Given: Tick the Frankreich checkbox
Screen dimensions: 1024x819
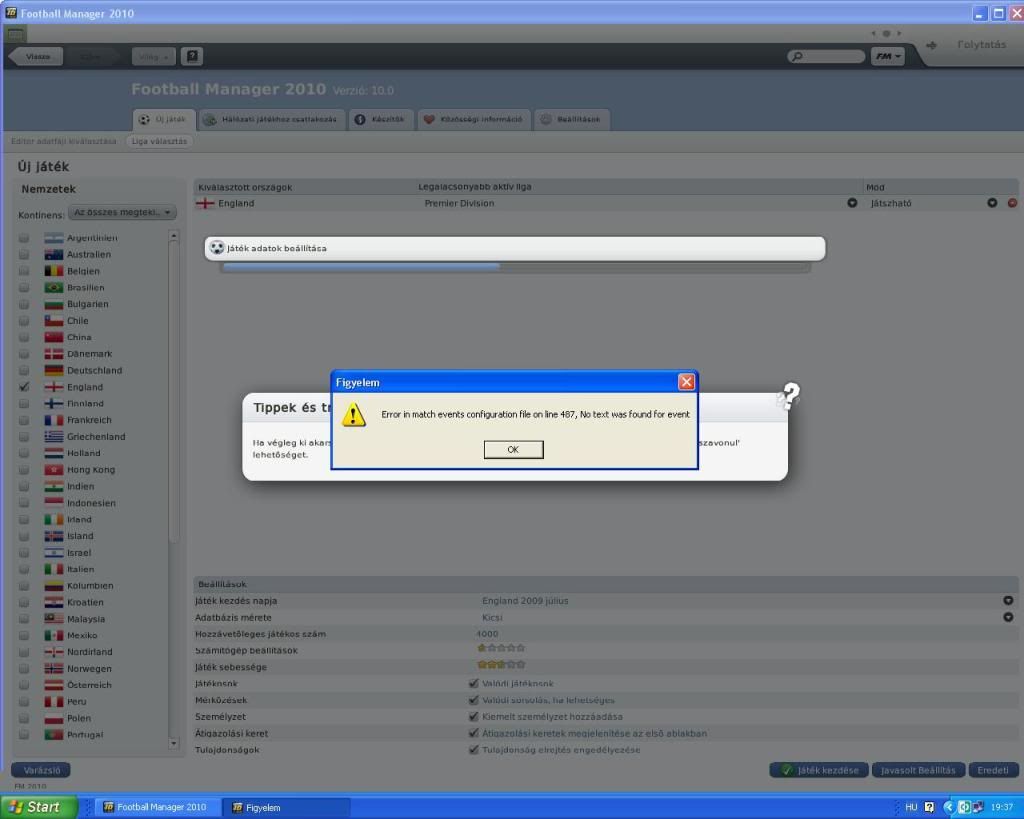Looking at the screenshot, I should click(24, 420).
